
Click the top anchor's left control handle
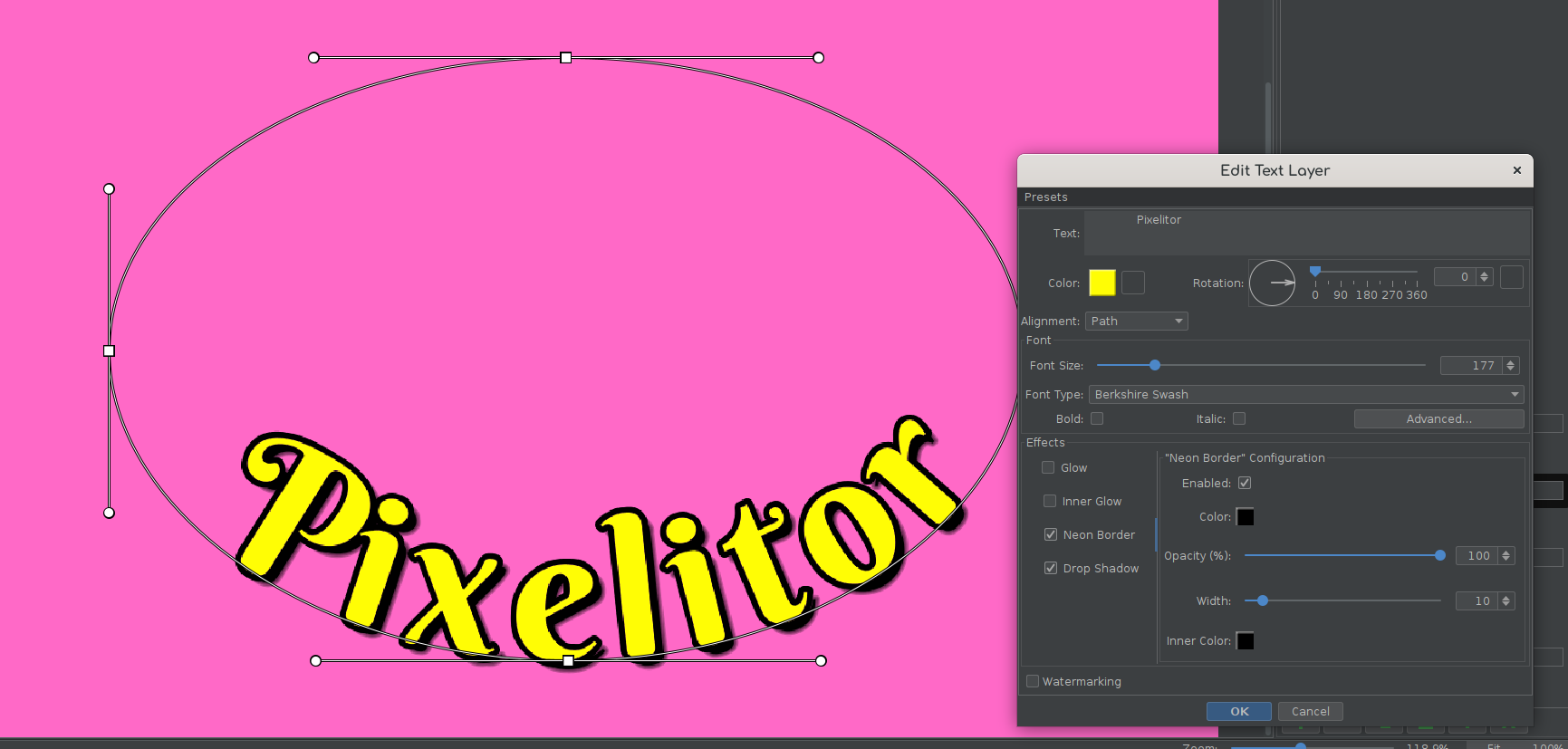pyautogui.click(x=313, y=58)
